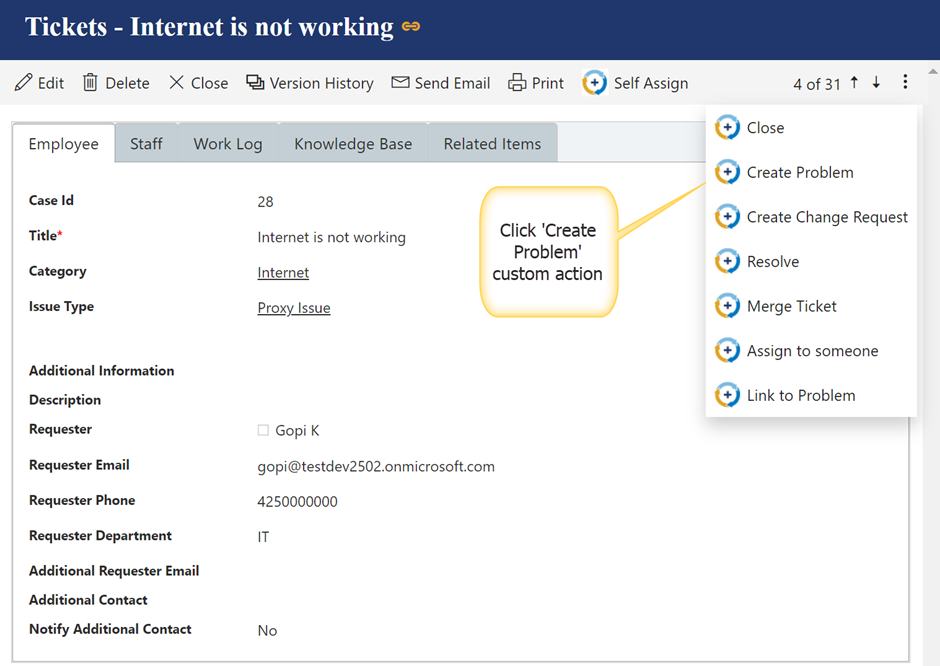Go to previous ticket with up arrow
The width and height of the screenshot is (940, 666).
click(854, 83)
